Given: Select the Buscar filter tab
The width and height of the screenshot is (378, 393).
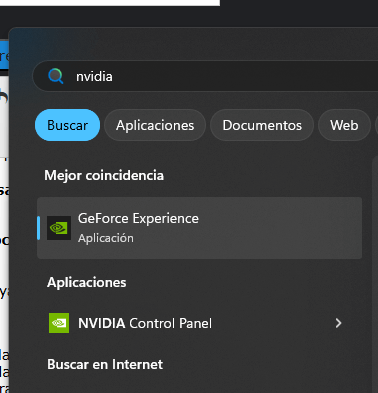Looking at the screenshot, I should [67, 125].
